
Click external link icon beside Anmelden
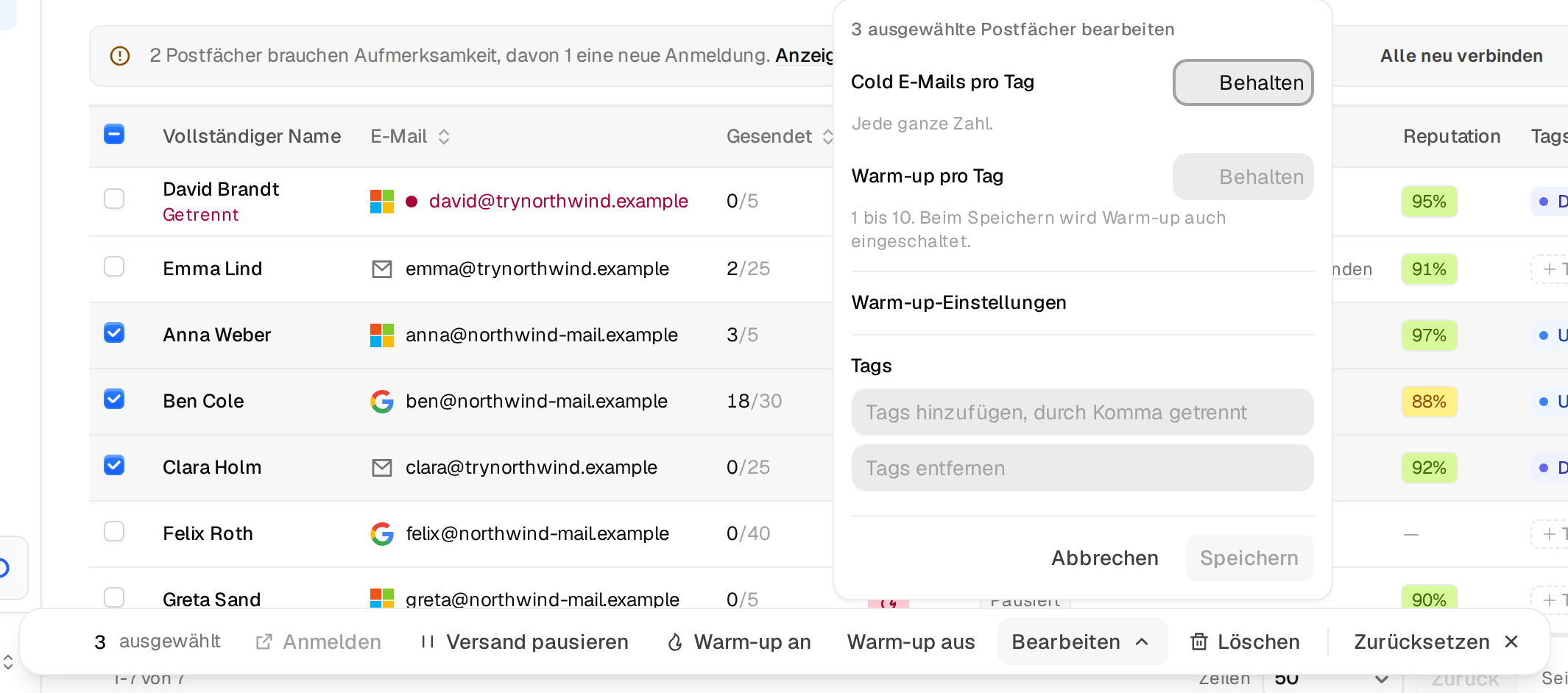coord(264,642)
